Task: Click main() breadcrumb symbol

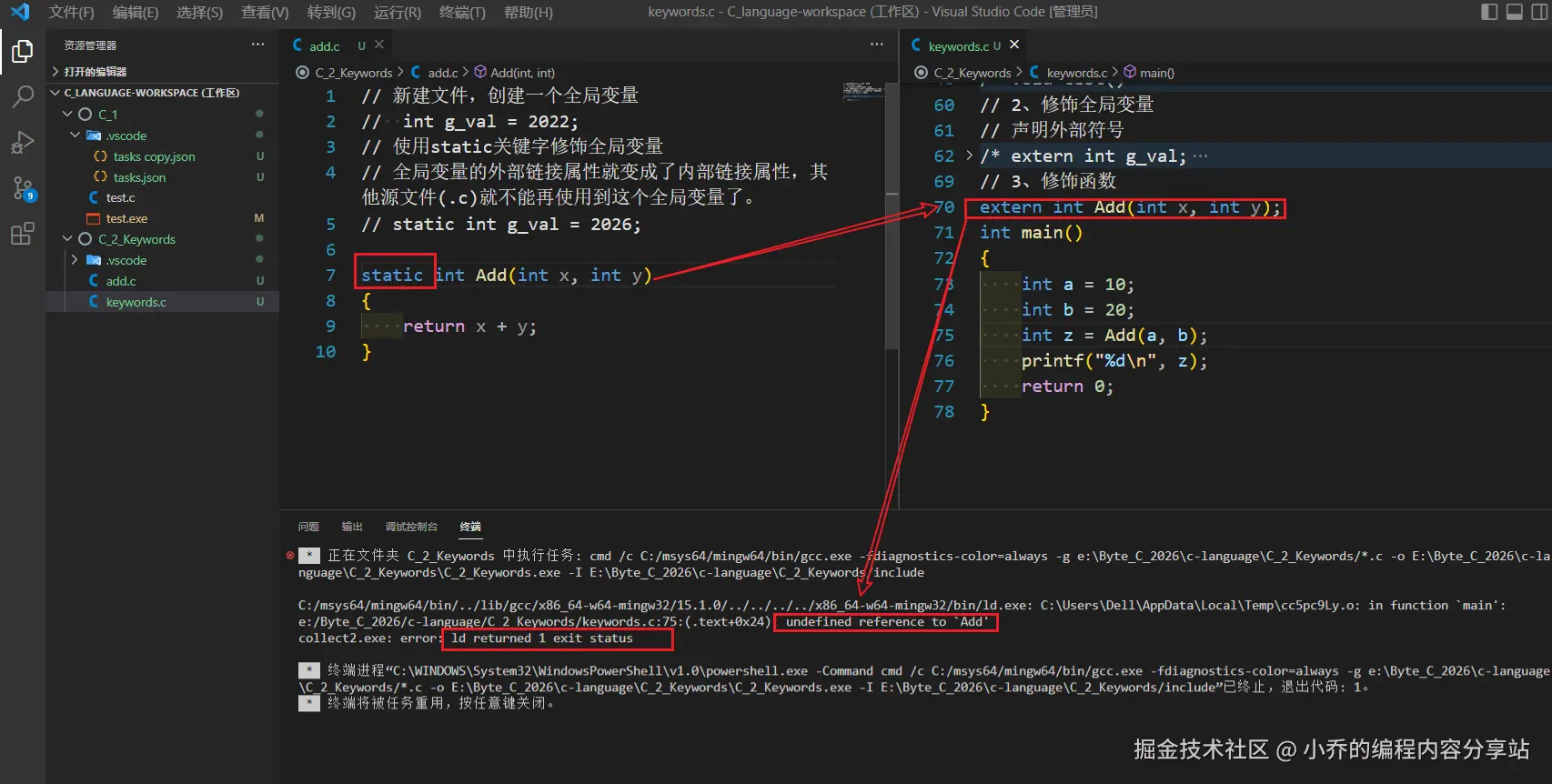Action: tap(1157, 73)
